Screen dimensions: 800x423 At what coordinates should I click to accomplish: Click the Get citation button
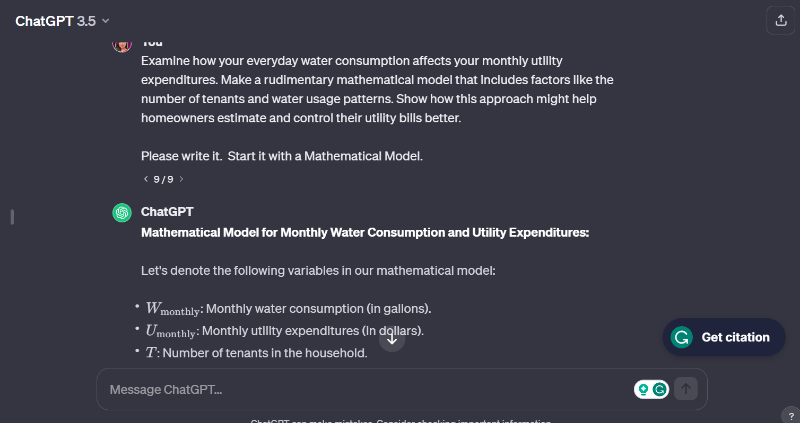723,337
